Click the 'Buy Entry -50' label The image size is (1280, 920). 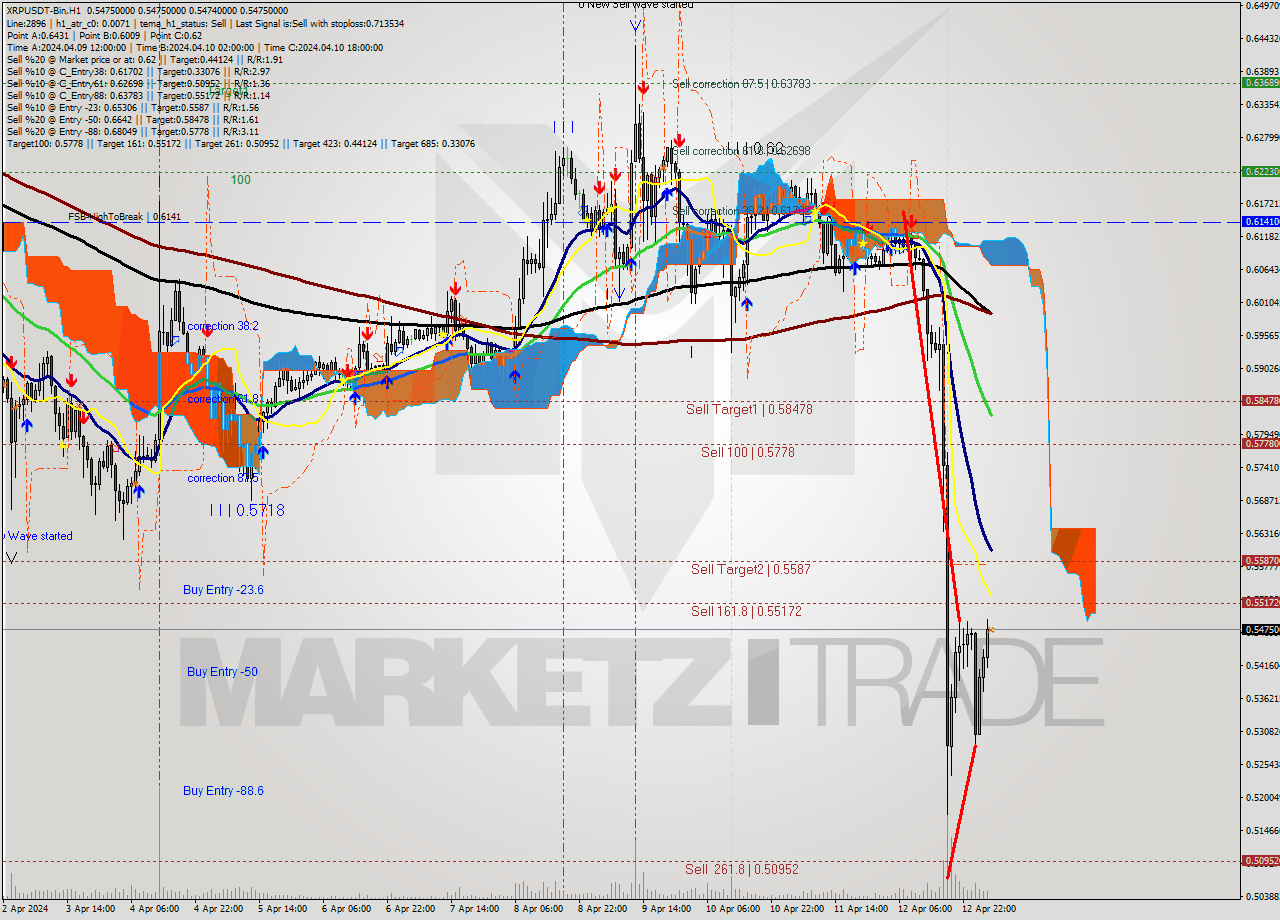222,672
